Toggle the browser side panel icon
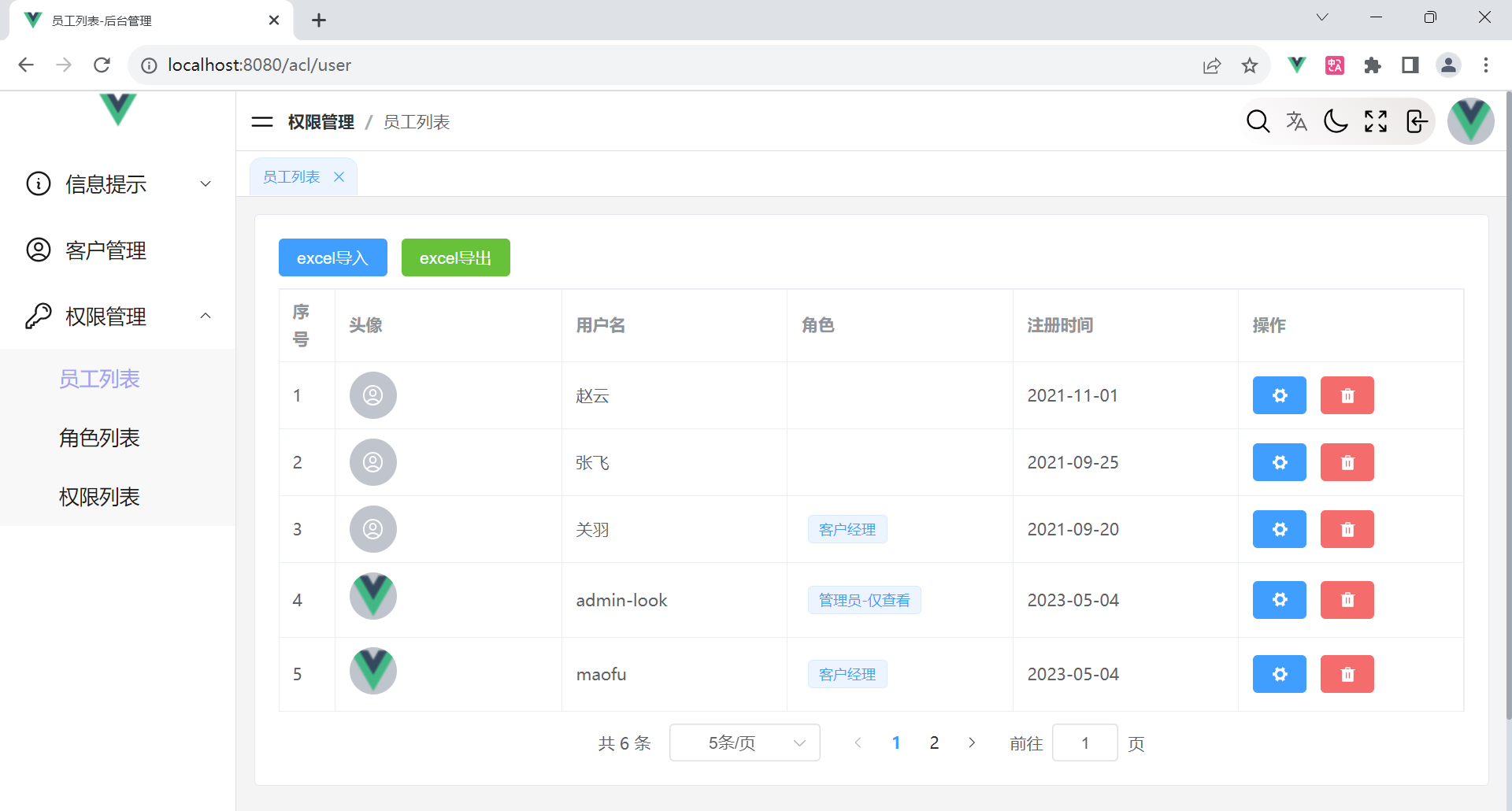The image size is (1512, 811). click(1410, 65)
